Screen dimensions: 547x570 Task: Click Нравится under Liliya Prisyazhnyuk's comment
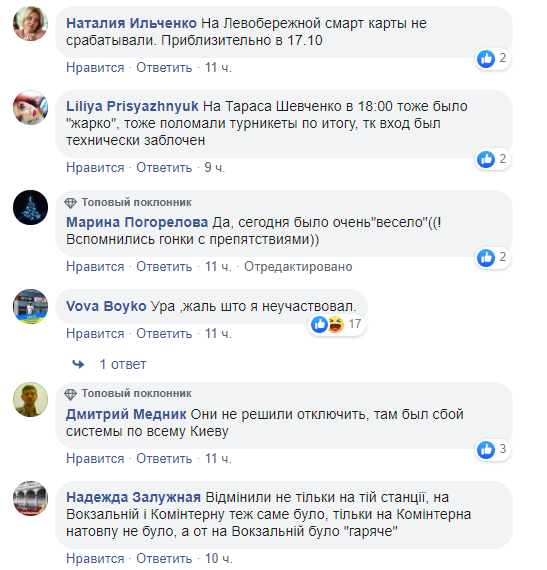(x=95, y=168)
